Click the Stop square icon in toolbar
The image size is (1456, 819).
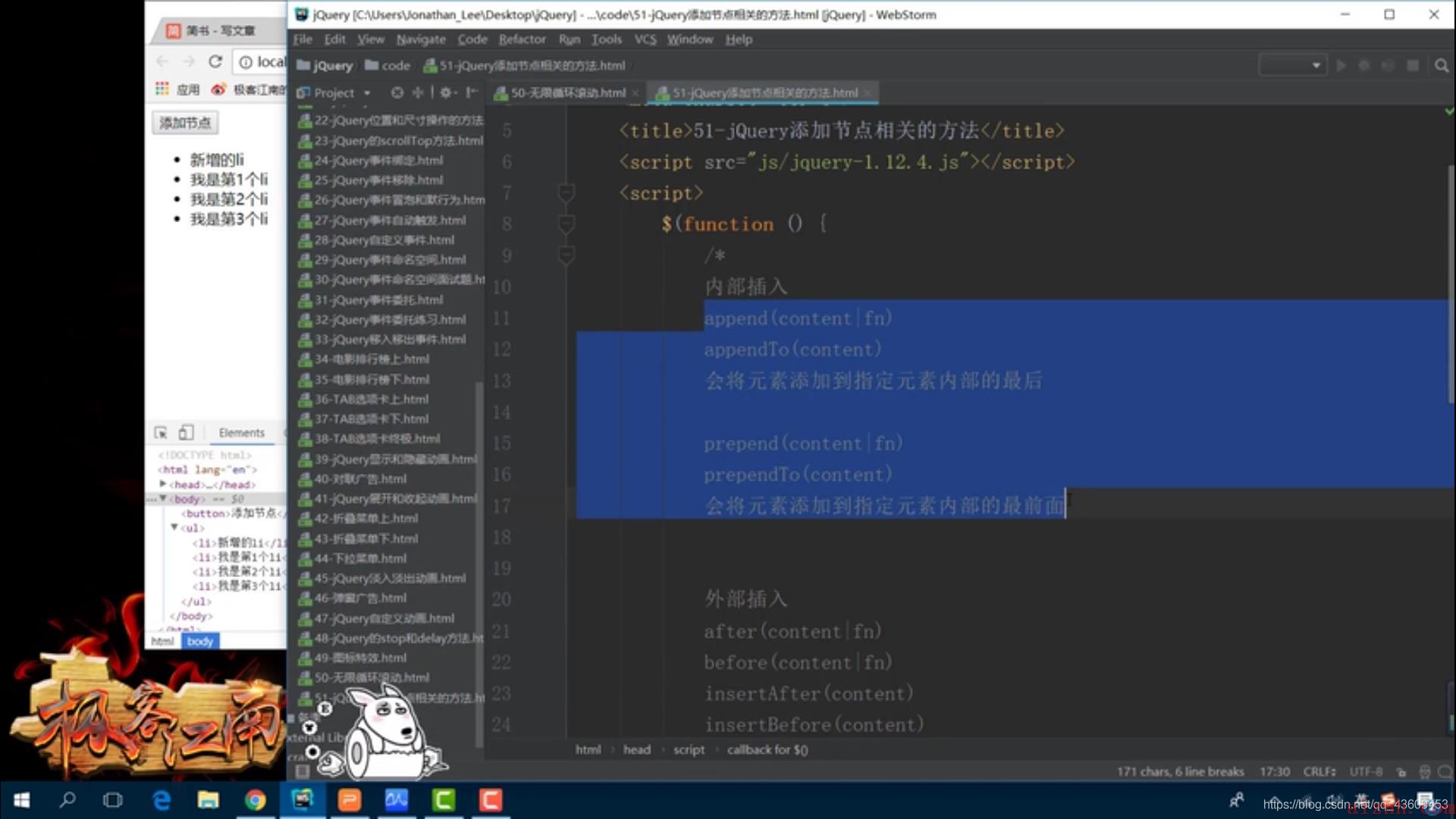coord(1413,65)
